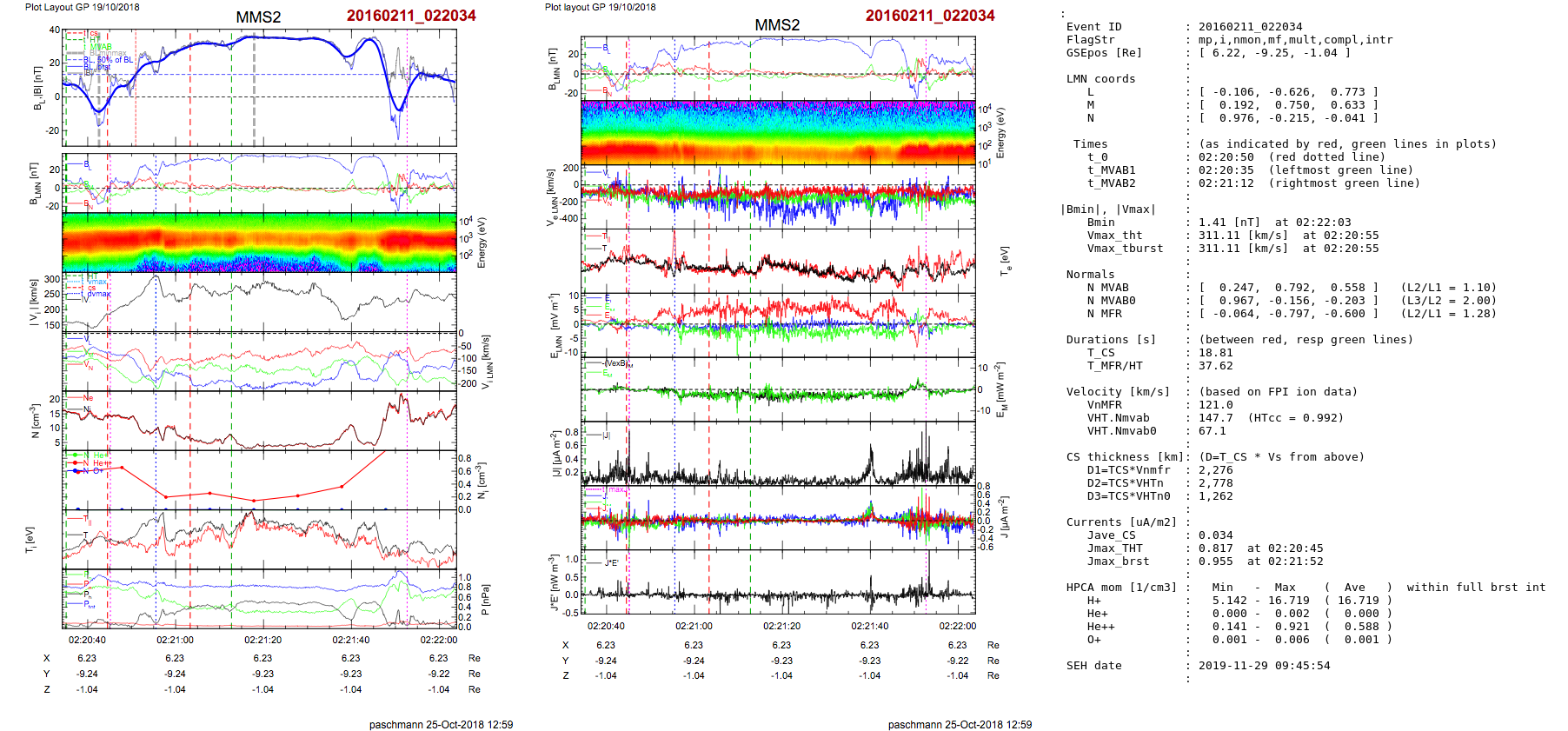
Task: Click the T_CS duration value 18.81
Action: [1215, 353]
